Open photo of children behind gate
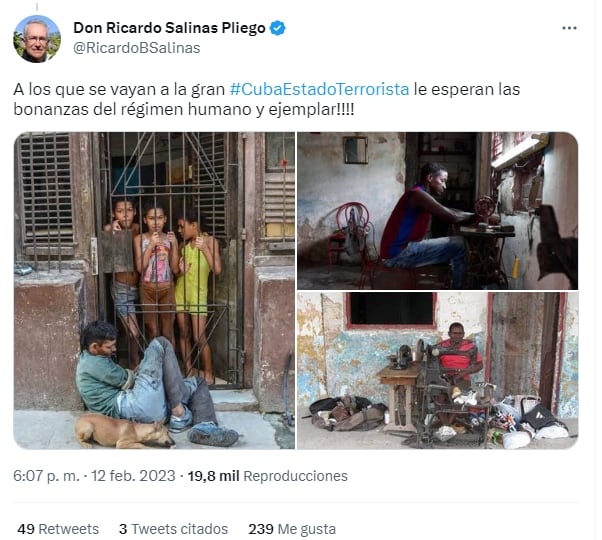602x540 pixels. (x=154, y=291)
